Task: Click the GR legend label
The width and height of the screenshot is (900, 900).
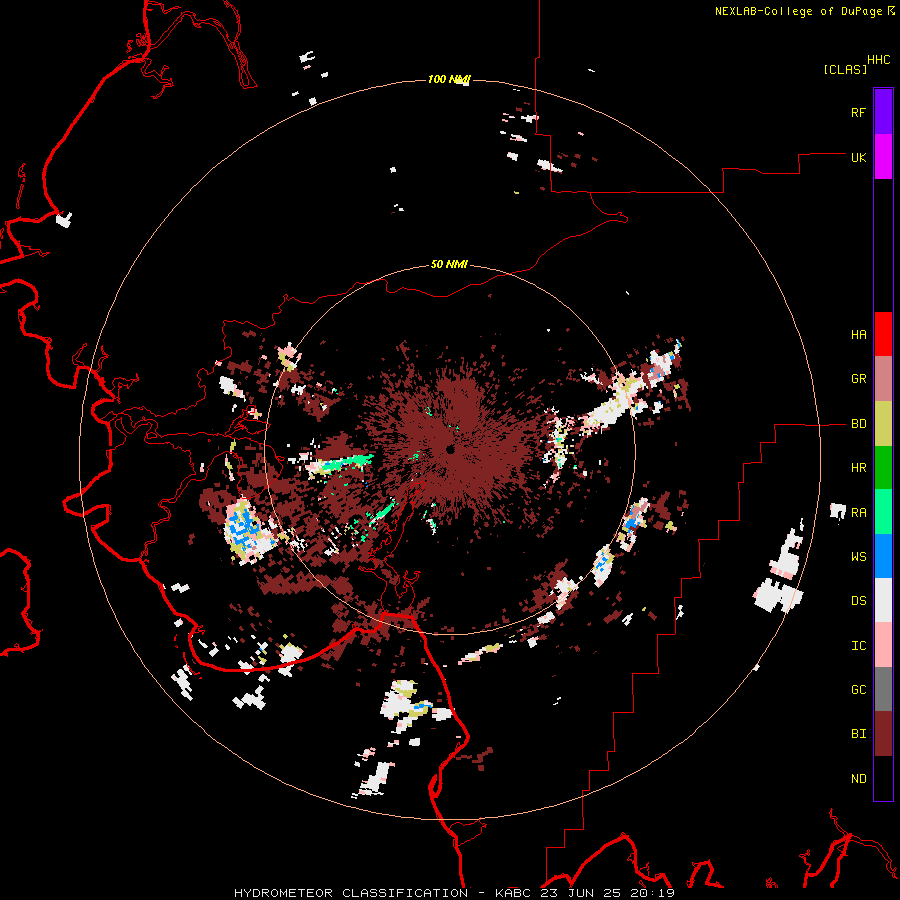Action: (858, 379)
